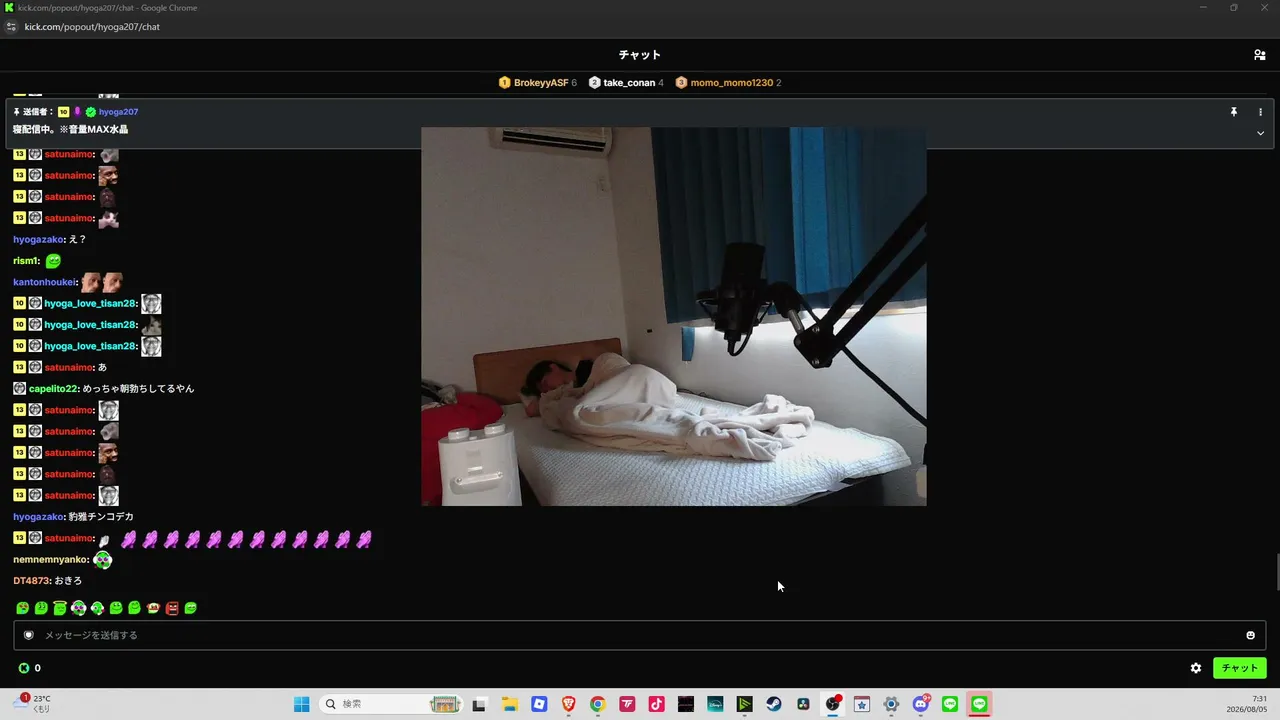Open momo_momo1230 leaderboard entry
1280x720 pixels.
point(728,83)
